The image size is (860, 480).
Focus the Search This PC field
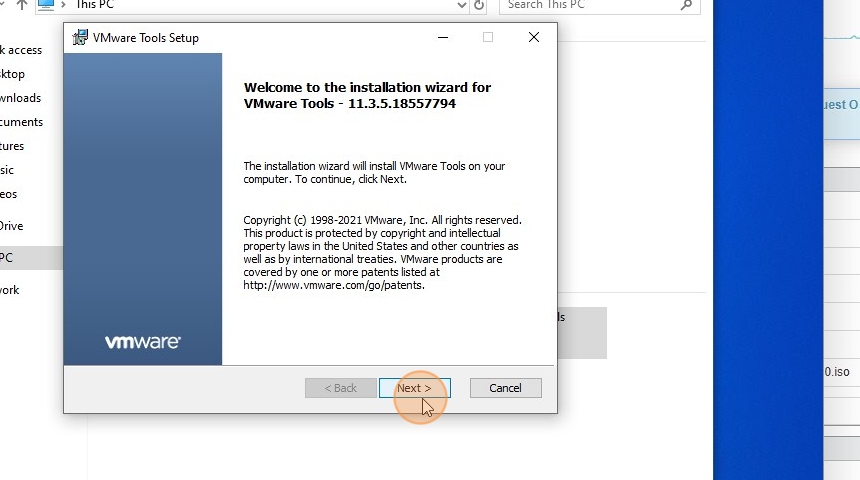599,5
